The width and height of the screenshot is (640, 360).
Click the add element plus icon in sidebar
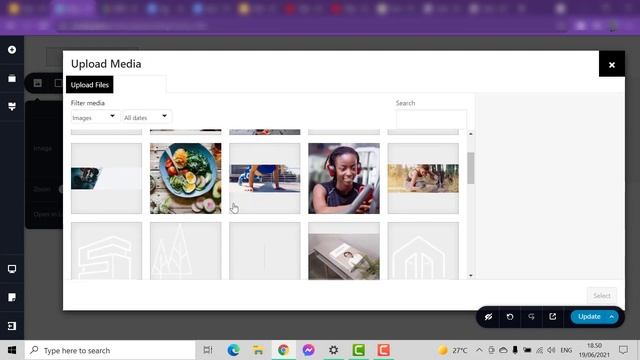(x=12, y=50)
